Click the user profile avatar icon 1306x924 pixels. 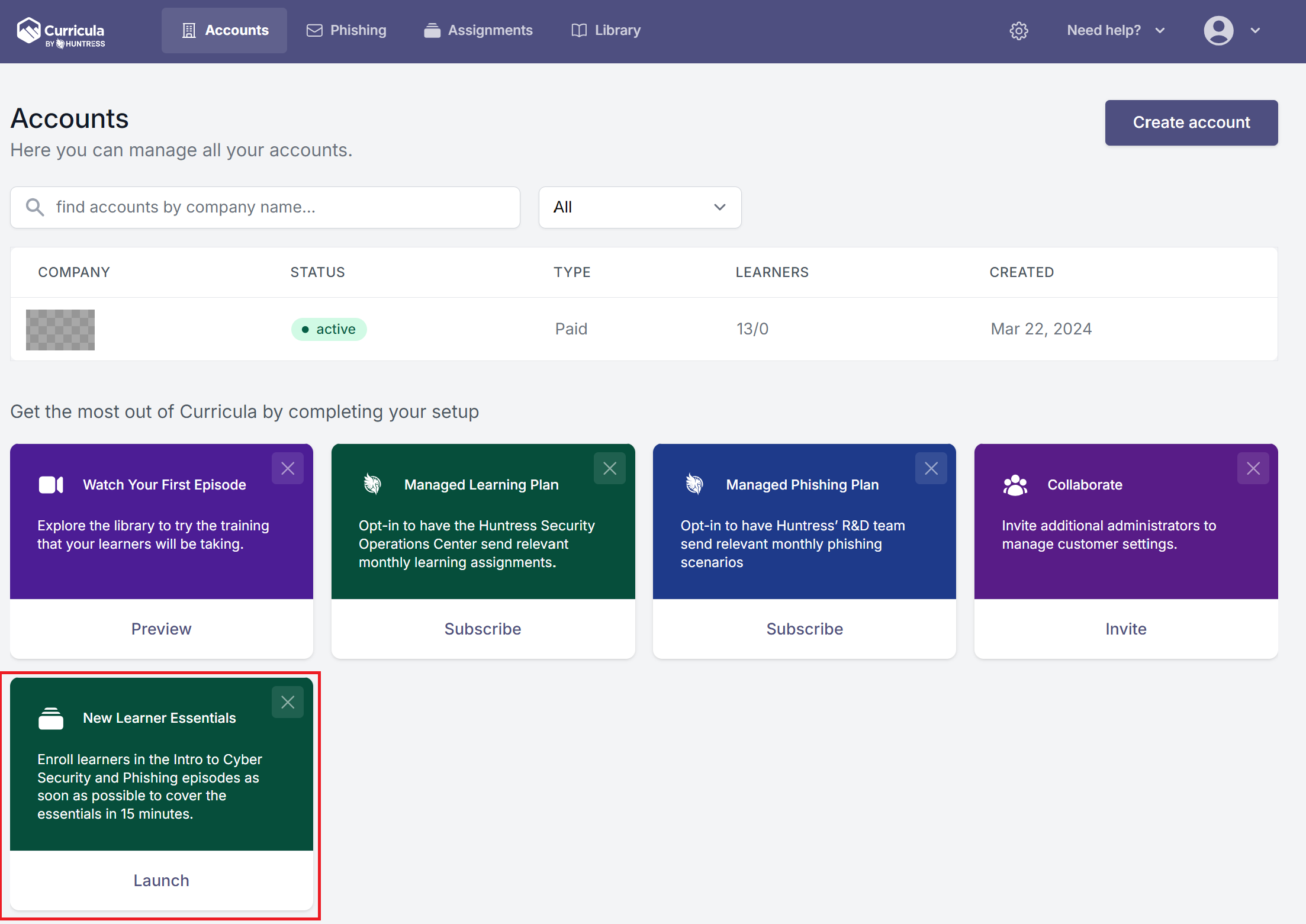1218,31
